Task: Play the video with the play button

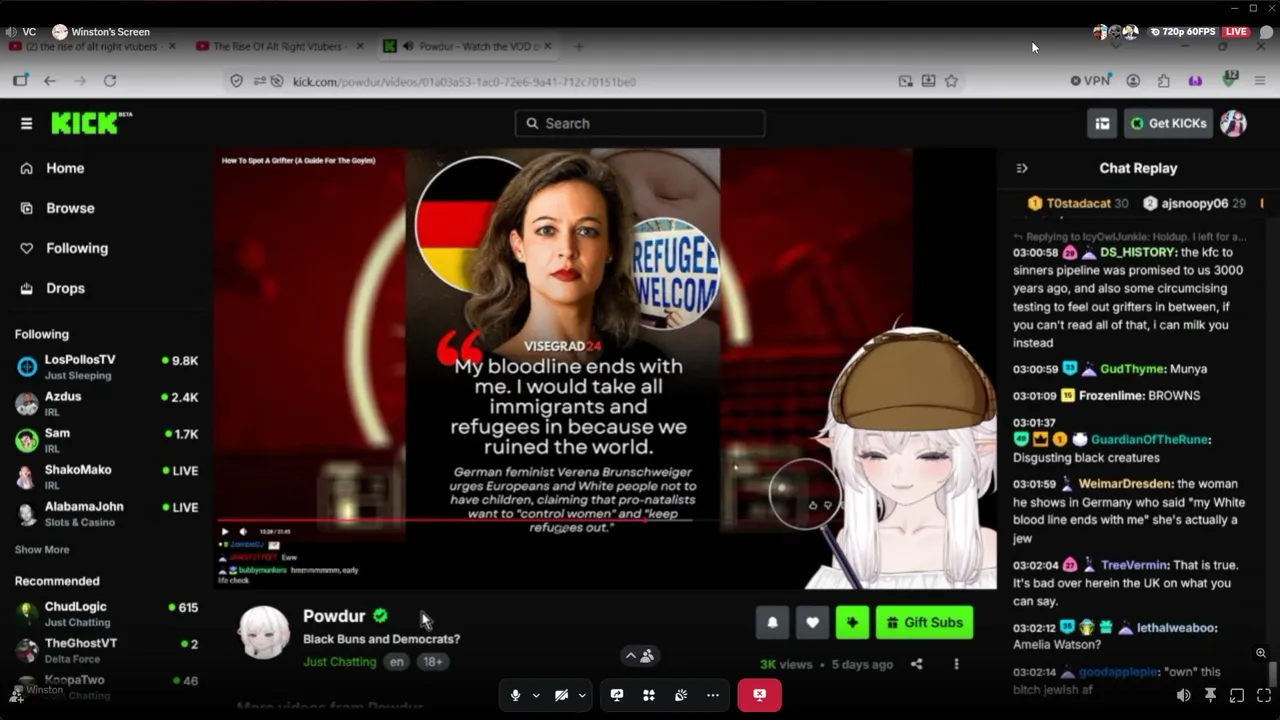Action: click(225, 532)
